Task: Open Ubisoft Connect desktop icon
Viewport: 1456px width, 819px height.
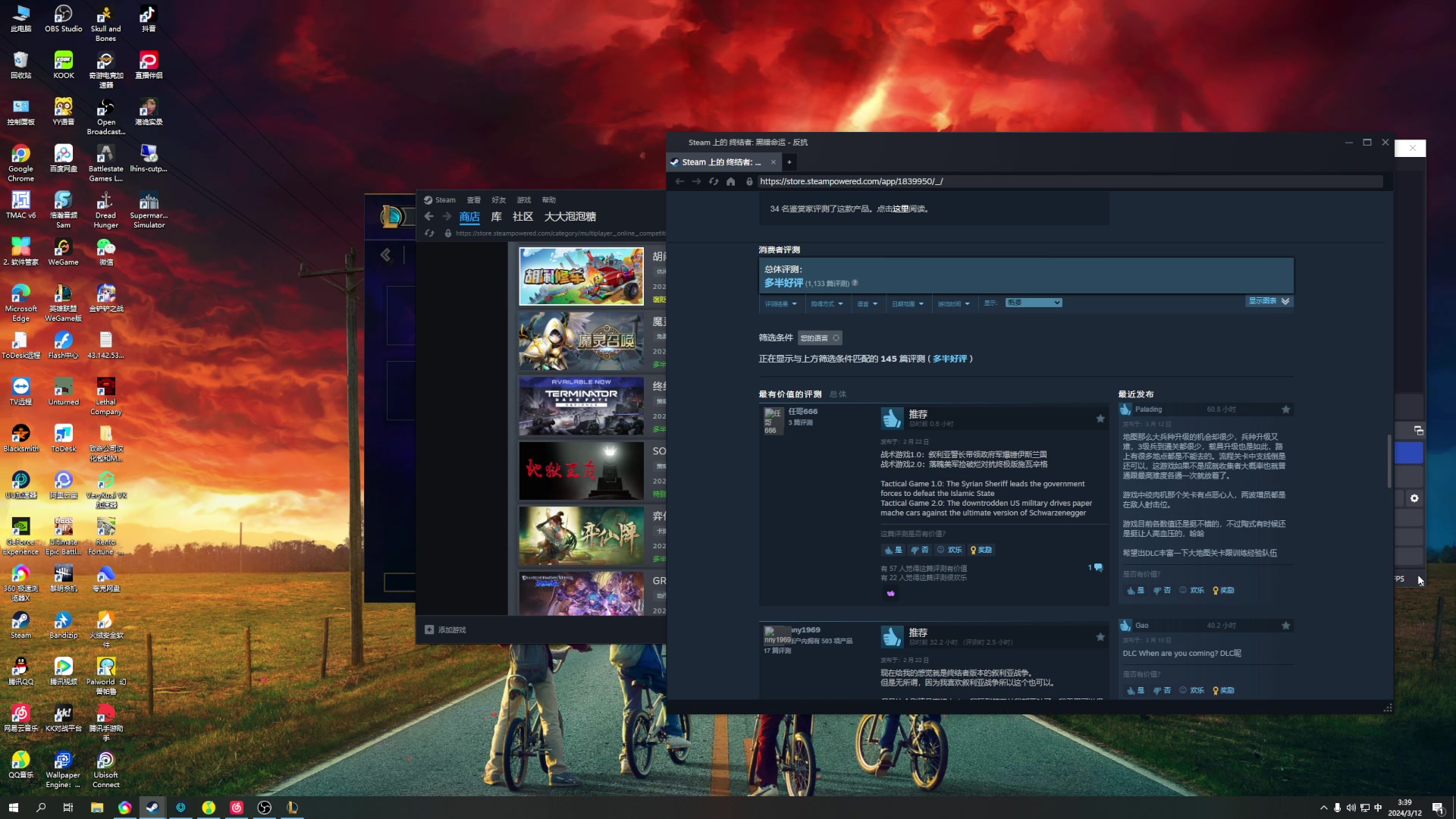Action: [105, 770]
